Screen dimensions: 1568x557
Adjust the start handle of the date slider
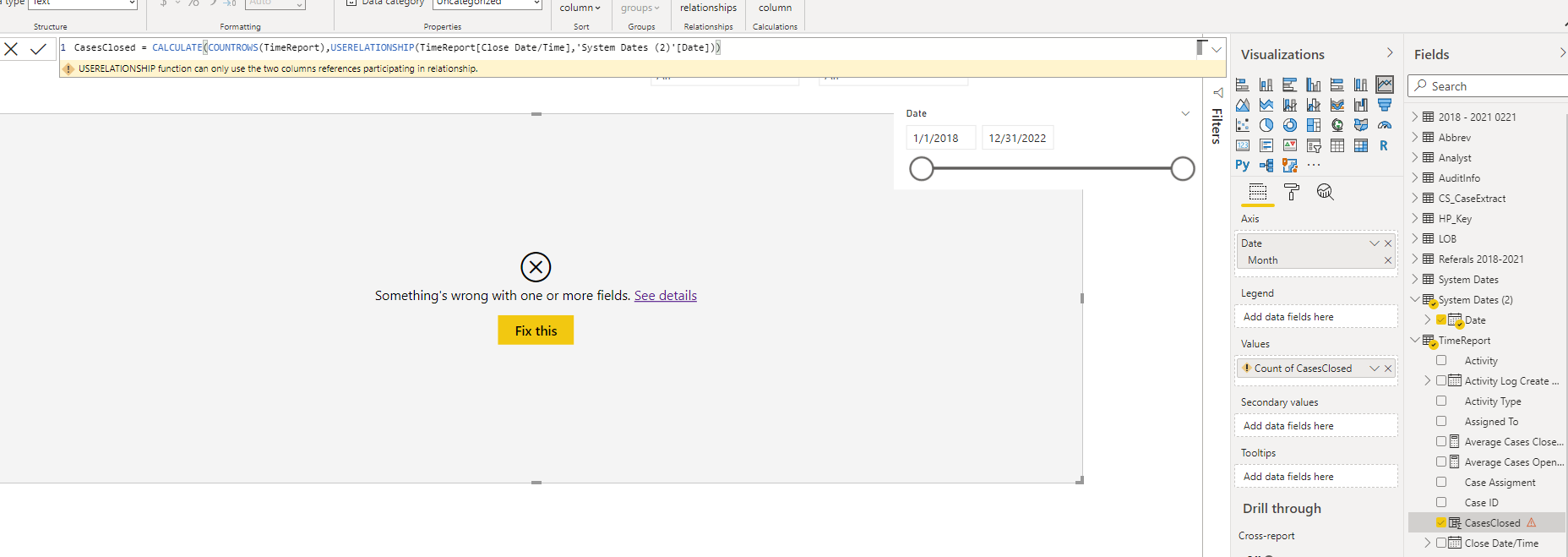pyautogui.click(x=922, y=169)
